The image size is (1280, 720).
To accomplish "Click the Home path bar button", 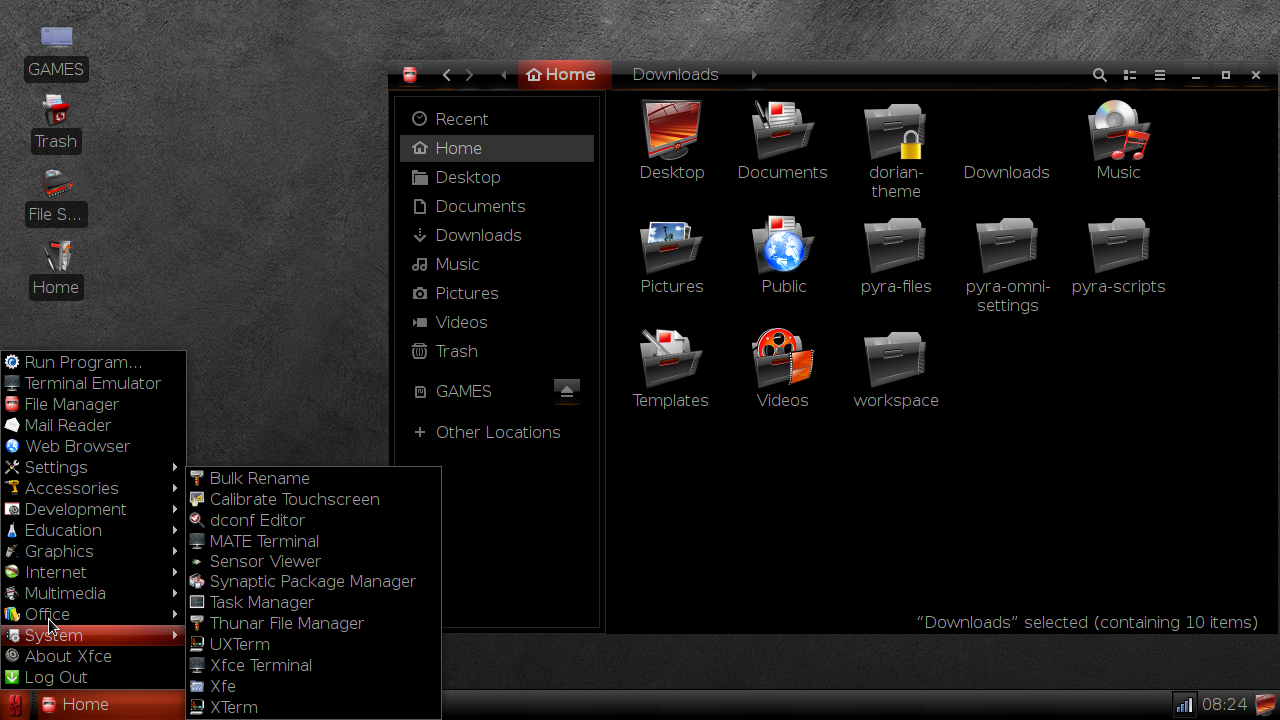I will click(x=561, y=75).
